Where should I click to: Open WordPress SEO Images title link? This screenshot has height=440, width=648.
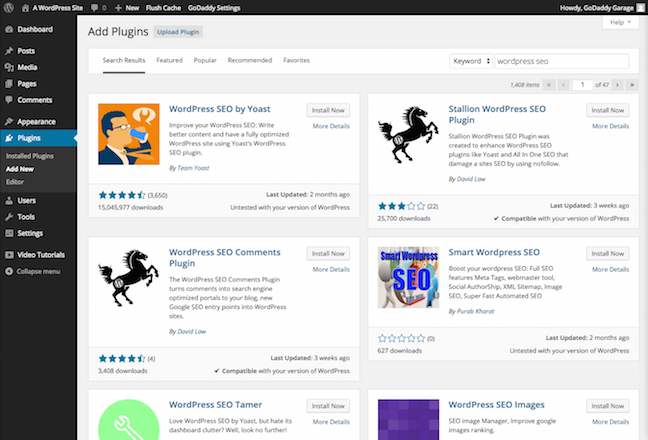496,405
